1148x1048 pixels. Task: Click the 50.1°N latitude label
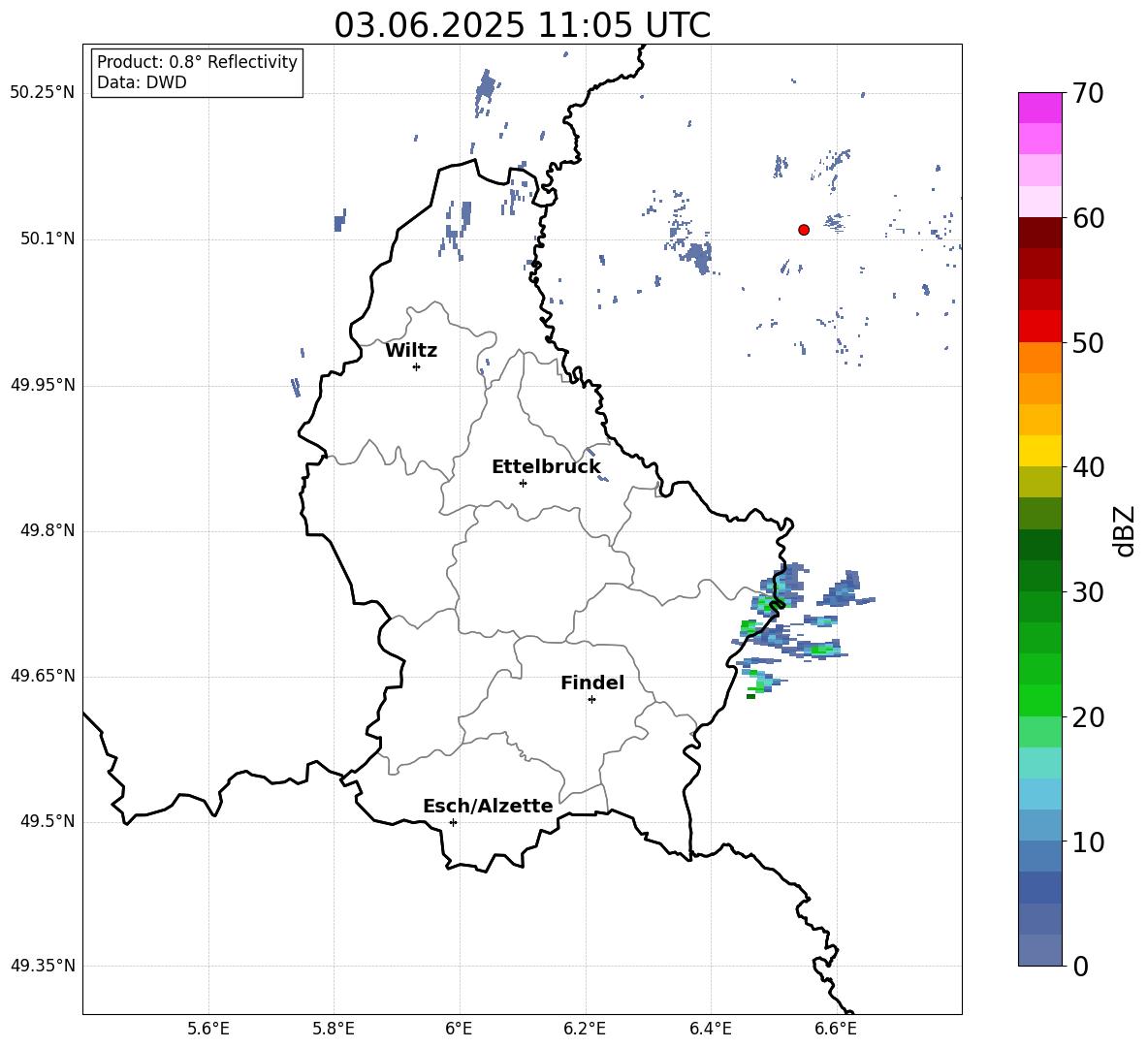point(48,239)
